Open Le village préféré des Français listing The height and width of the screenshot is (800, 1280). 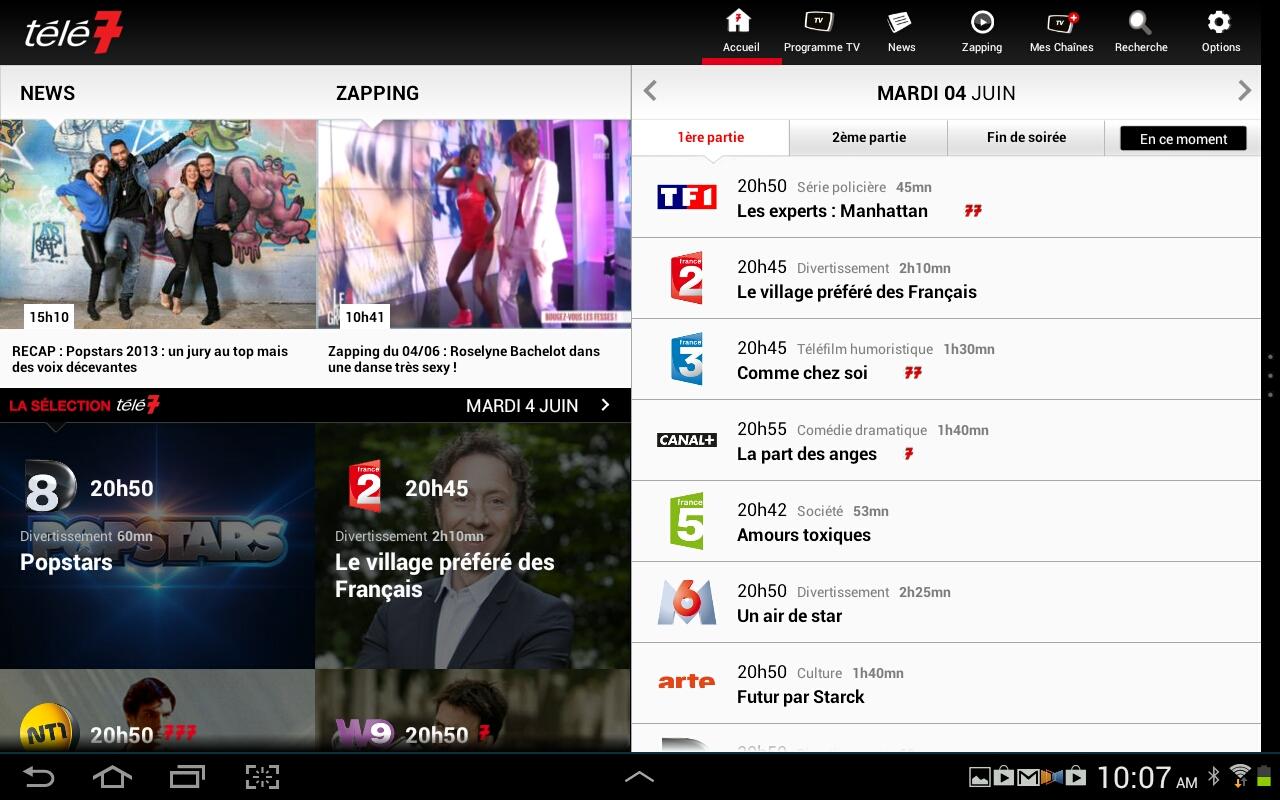pos(946,278)
